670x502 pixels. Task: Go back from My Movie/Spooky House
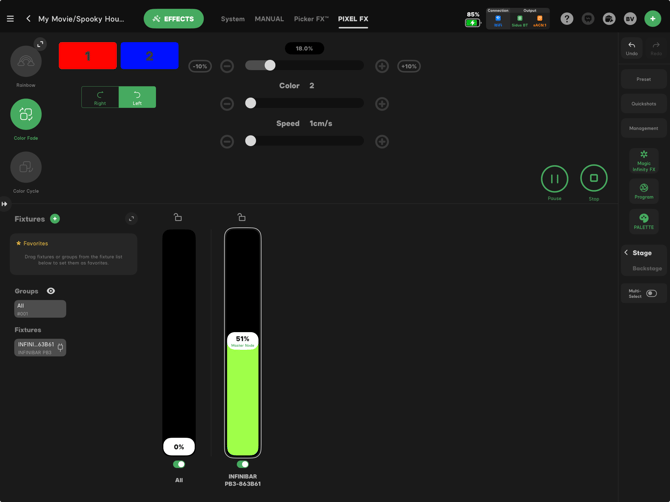[x=28, y=19]
